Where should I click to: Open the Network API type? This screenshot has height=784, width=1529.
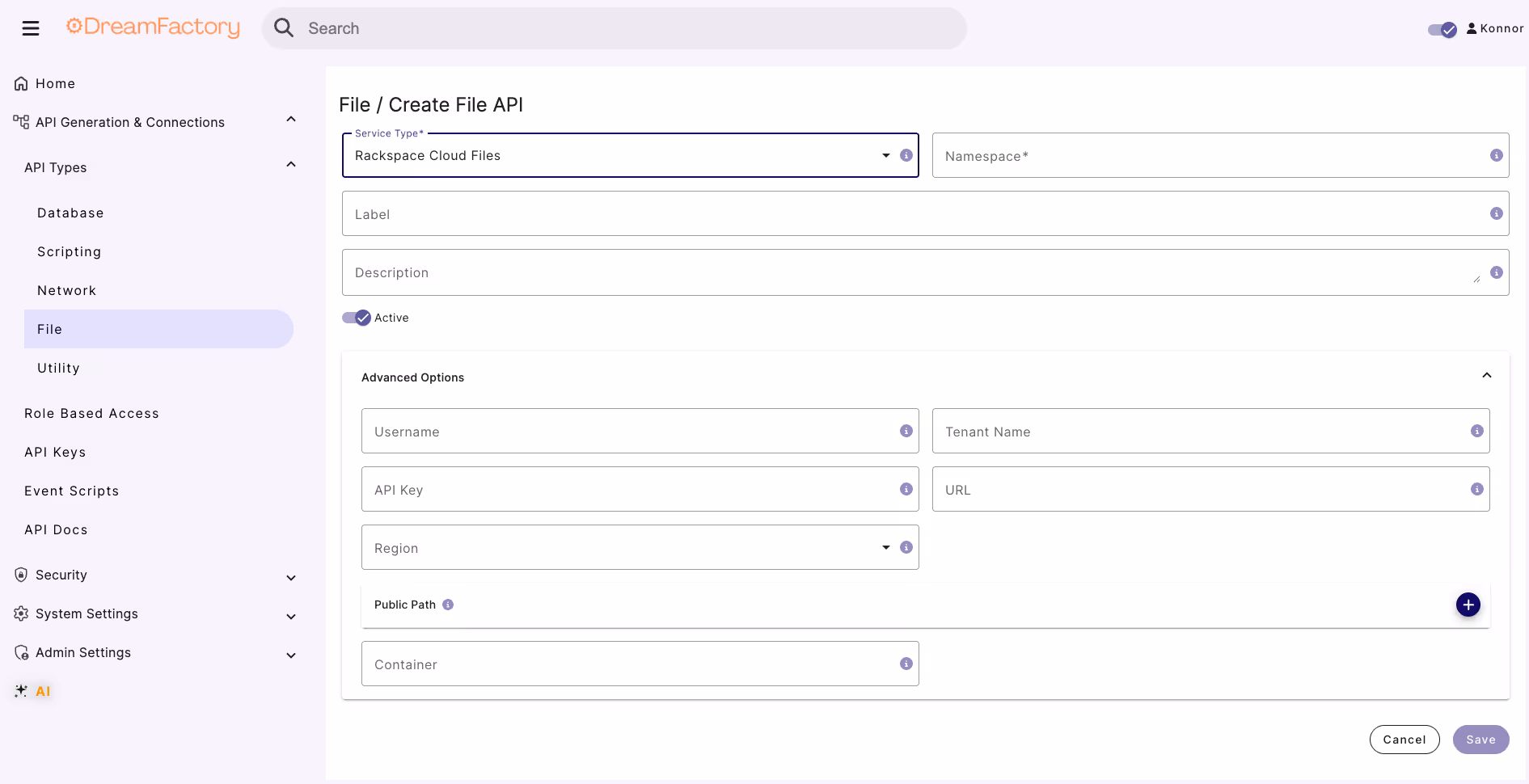[158, 290]
